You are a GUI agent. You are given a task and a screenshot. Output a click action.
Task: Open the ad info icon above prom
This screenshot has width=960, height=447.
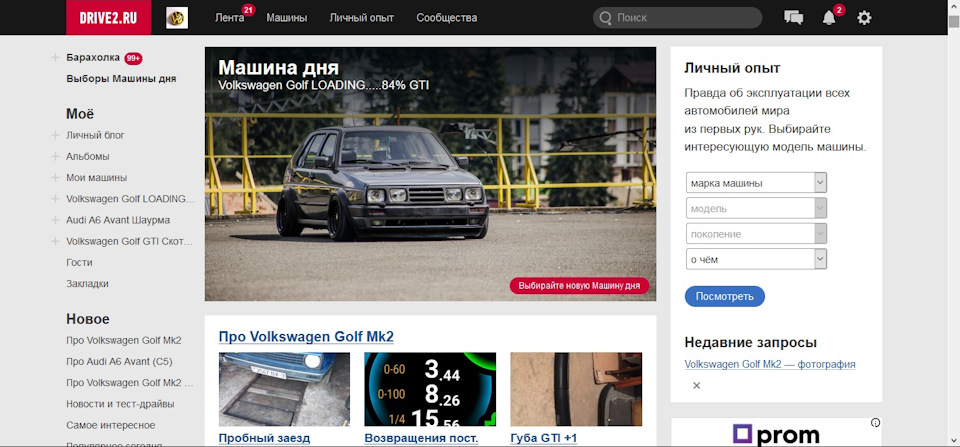[x=876, y=423]
